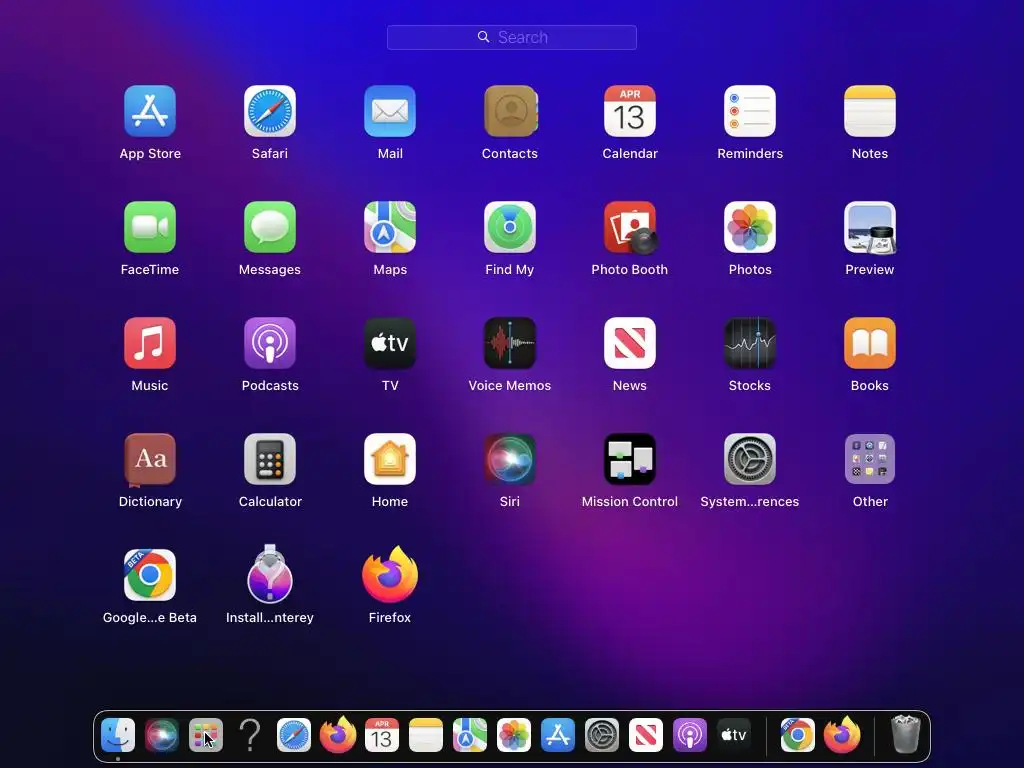Launch Firefox from Launchpad grid
The width and height of the screenshot is (1024, 768).
(x=390, y=575)
